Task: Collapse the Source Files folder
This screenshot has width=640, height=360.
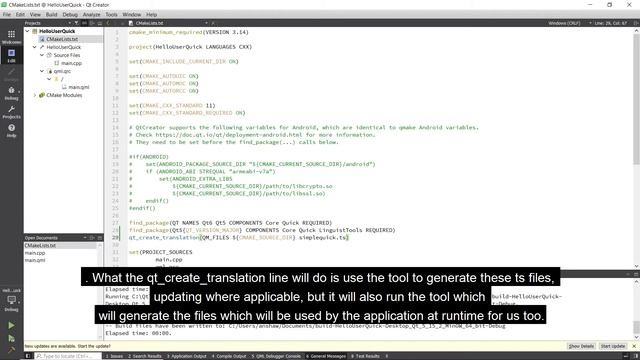Action: [42, 55]
